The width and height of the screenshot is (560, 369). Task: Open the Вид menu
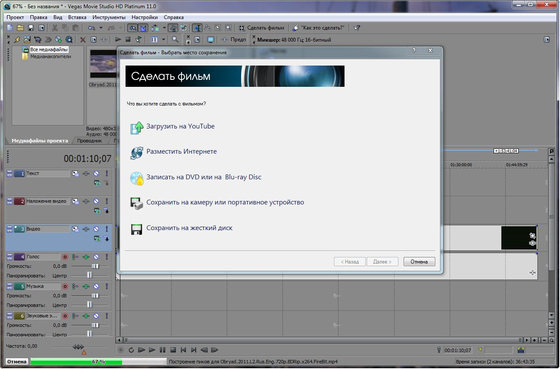coord(58,17)
